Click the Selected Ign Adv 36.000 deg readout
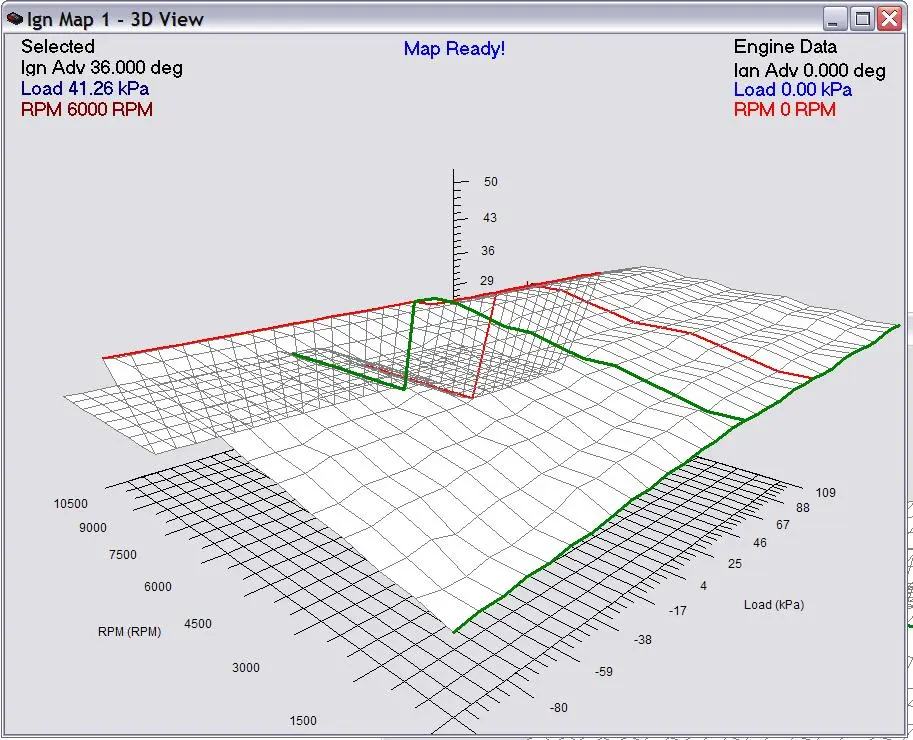Image resolution: width=913 pixels, height=740 pixels. click(101, 68)
